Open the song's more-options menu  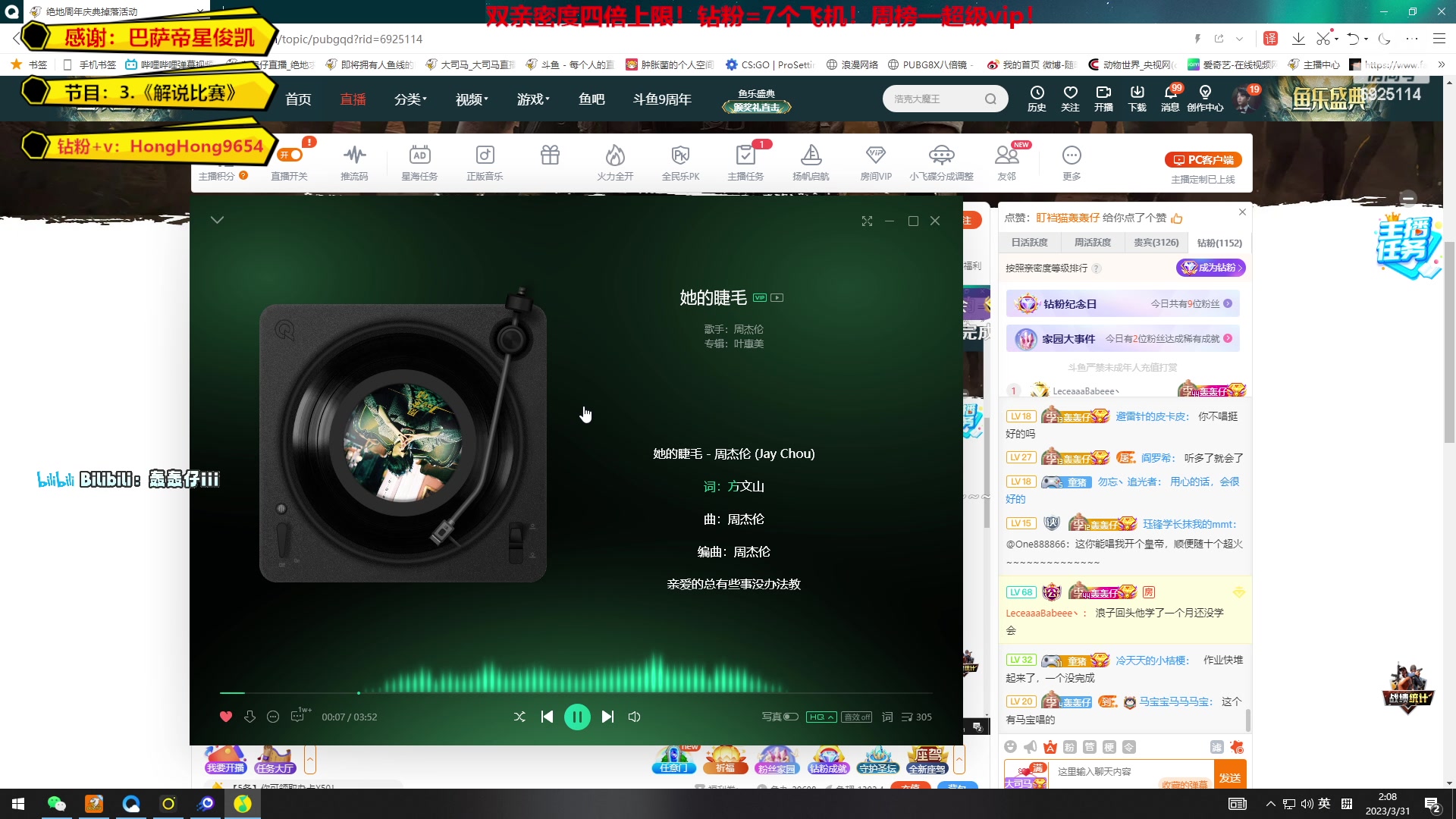coord(273,717)
